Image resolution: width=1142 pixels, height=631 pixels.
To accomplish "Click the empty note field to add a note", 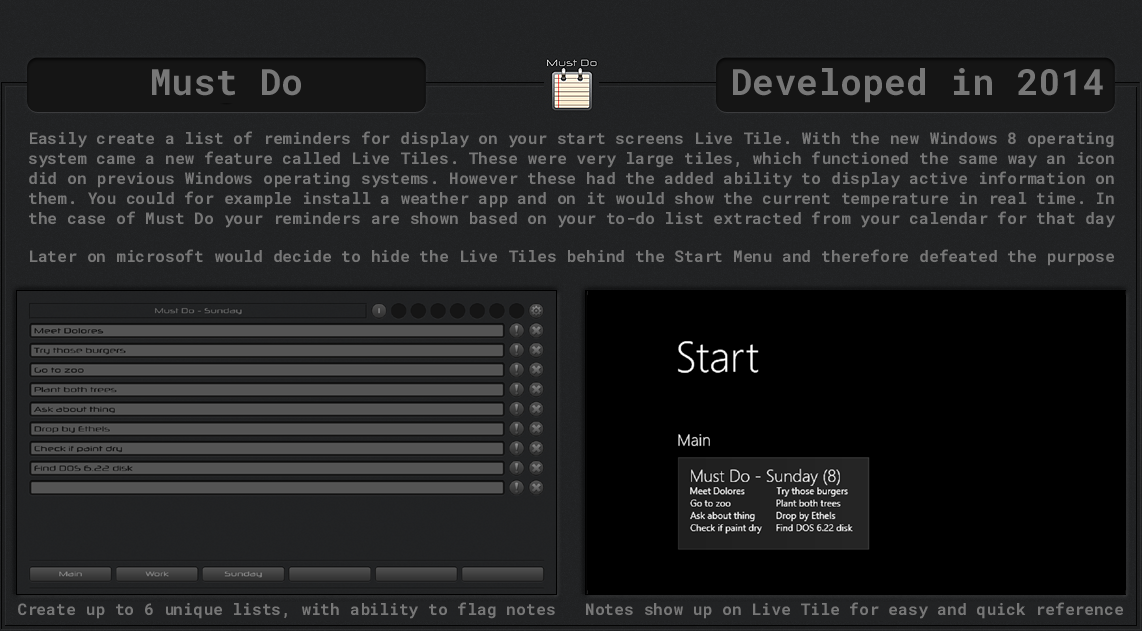I will pos(267,488).
